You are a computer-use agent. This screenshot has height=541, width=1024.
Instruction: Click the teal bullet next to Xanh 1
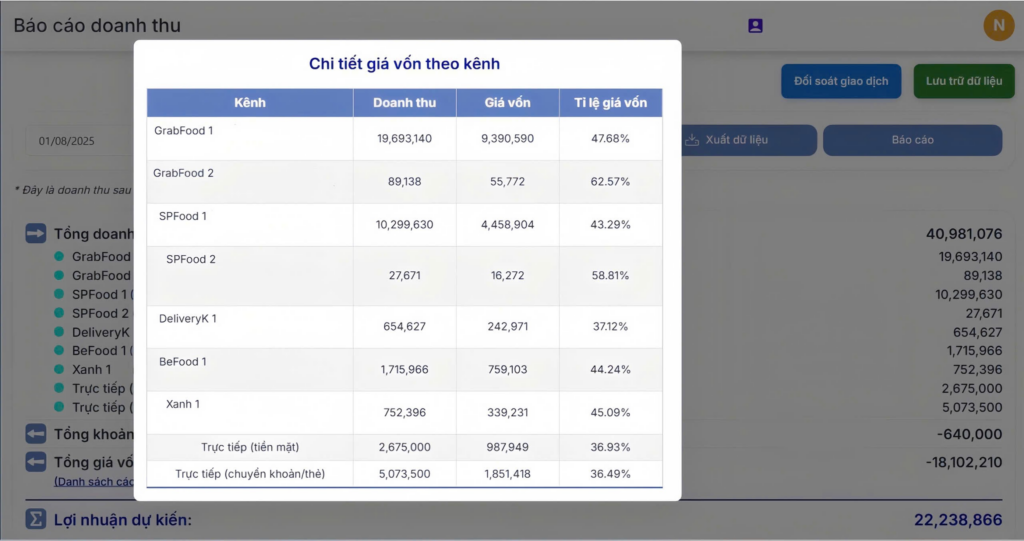click(60, 370)
